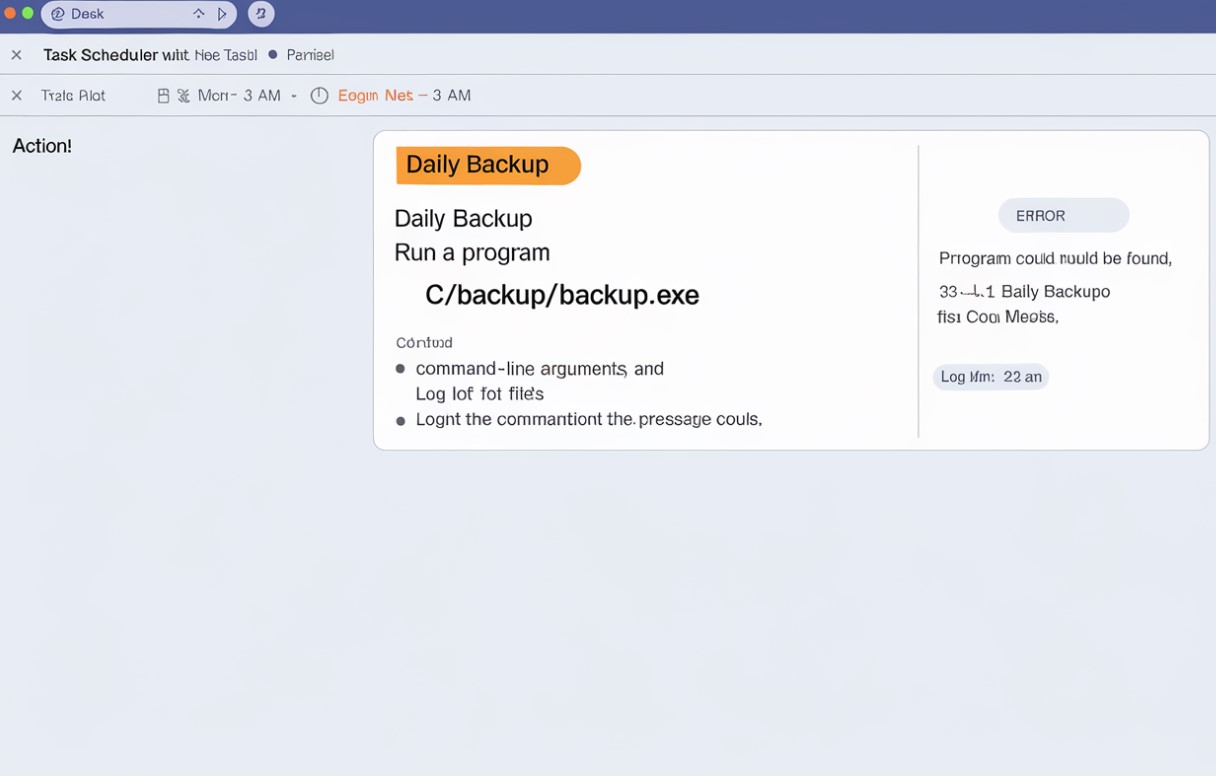Image resolution: width=1216 pixels, height=776 pixels.
Task: Select the command-line arguments radio bullet
Action: pos(399,369)
